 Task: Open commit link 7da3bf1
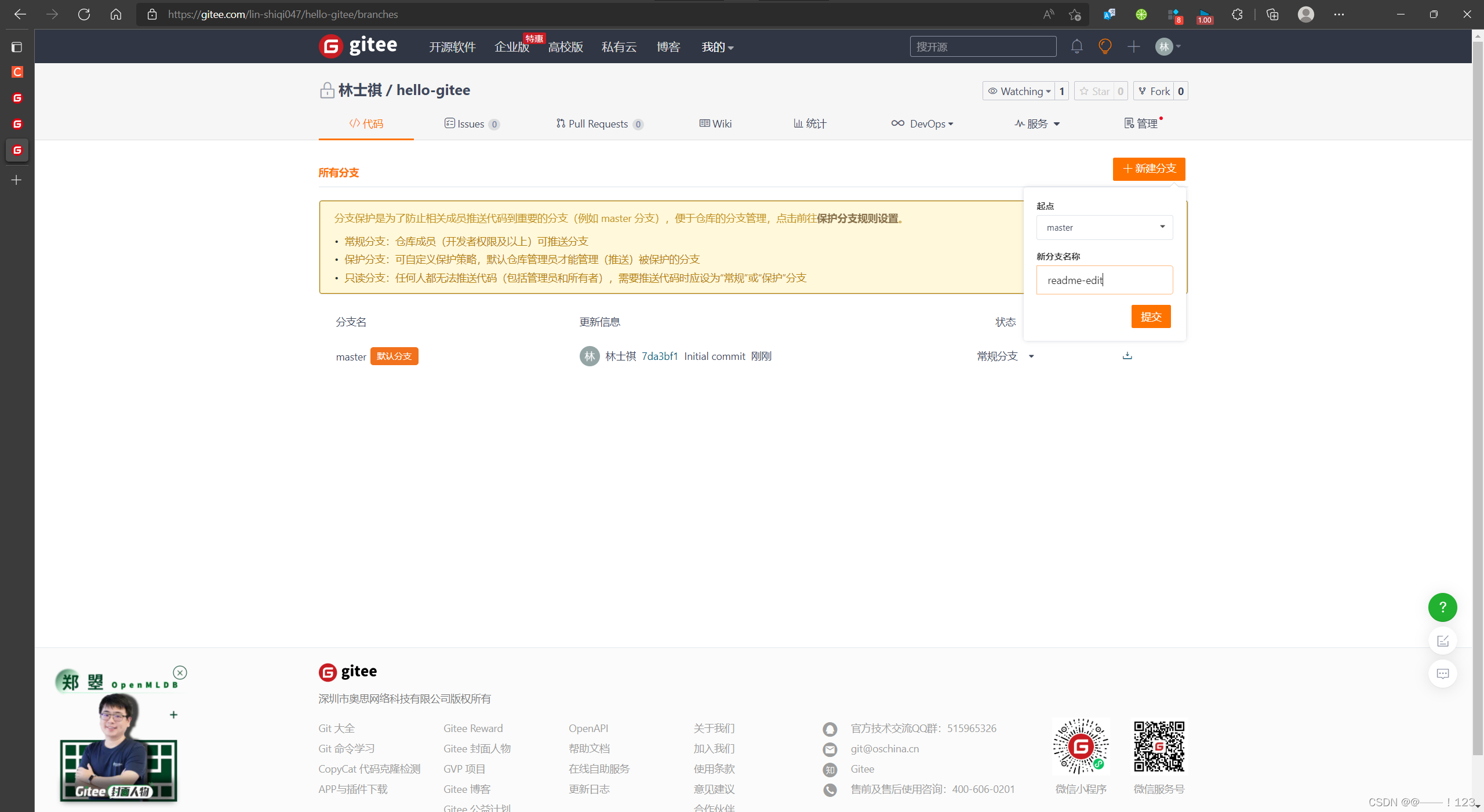pyautogui.click(x=659, y=356)
